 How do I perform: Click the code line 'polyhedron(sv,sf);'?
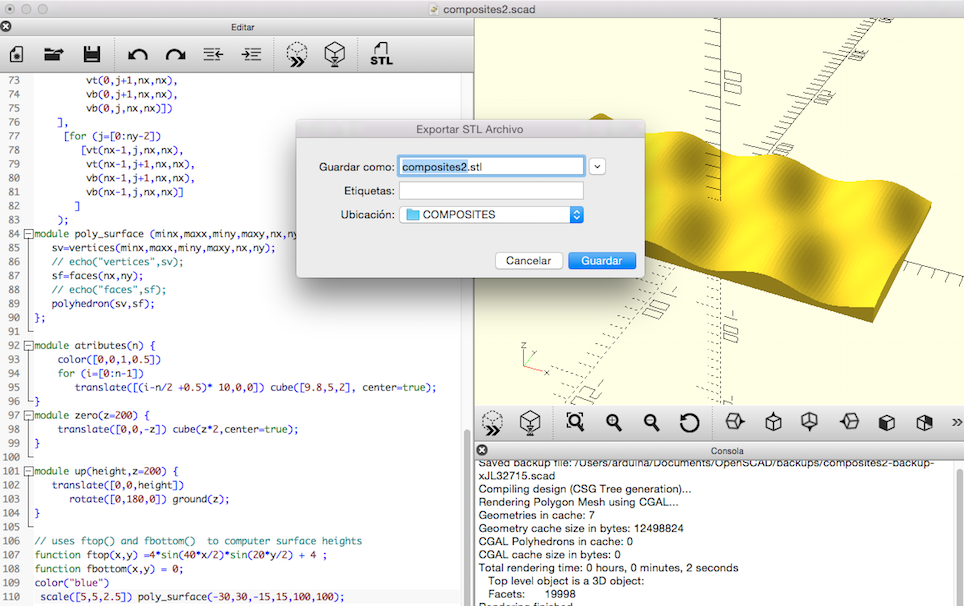click(103, 304)
